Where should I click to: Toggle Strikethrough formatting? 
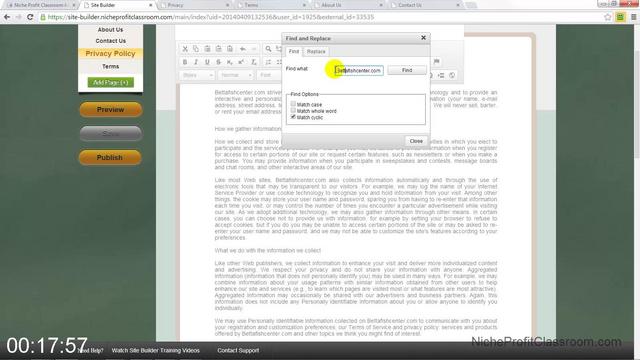point(219,62)
